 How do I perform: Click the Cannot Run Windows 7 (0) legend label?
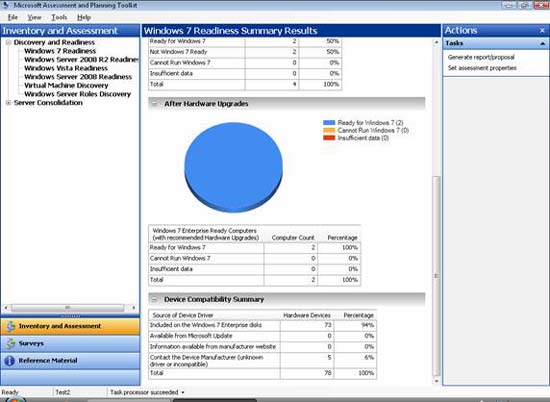click(x=373, y=130)
